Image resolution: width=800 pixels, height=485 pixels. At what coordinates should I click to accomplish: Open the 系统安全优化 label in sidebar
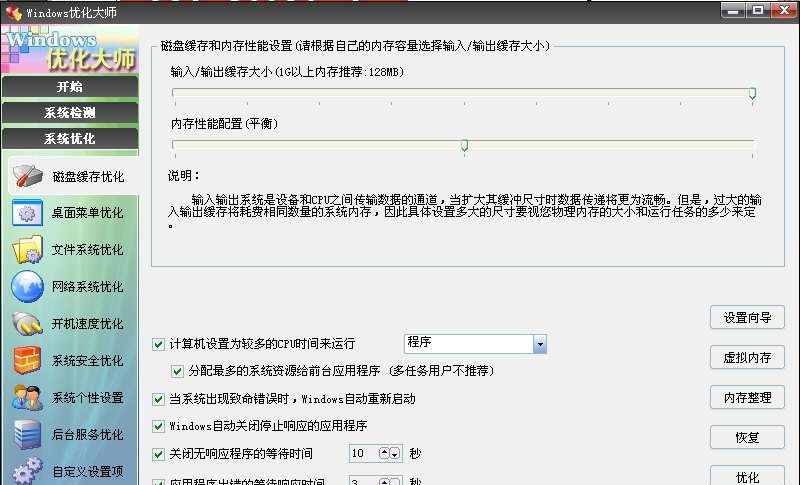pos(87,361)
